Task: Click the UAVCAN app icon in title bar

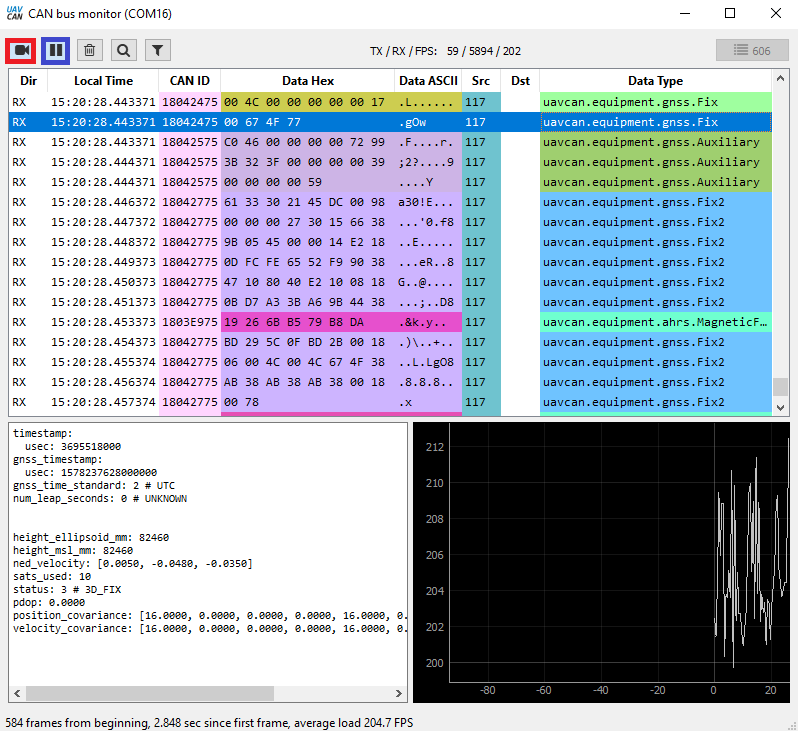Action: (x=14, y=13)
